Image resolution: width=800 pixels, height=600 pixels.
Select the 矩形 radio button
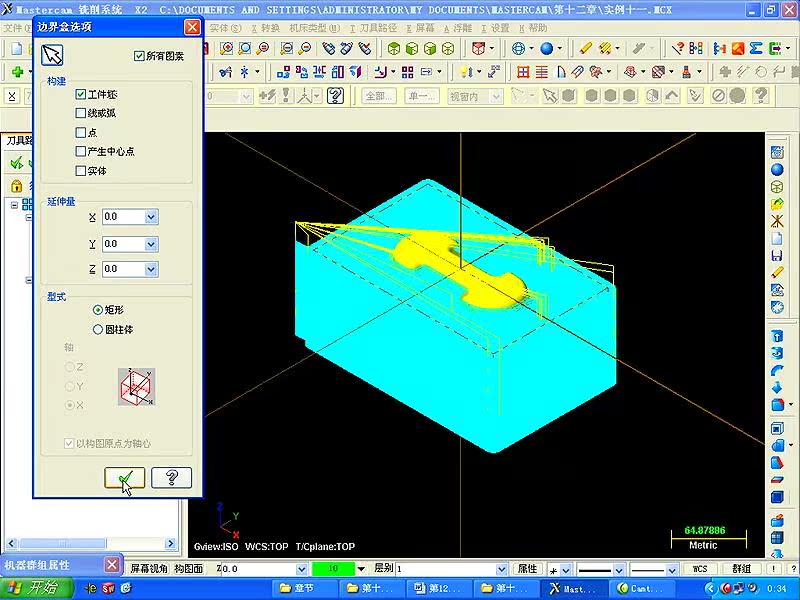98,310
